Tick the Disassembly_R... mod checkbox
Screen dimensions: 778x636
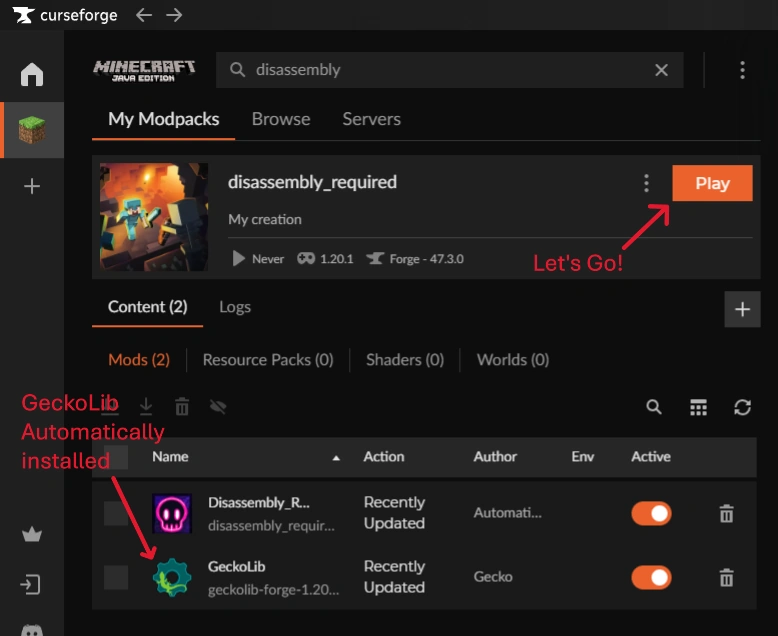[x=116, y=513]
